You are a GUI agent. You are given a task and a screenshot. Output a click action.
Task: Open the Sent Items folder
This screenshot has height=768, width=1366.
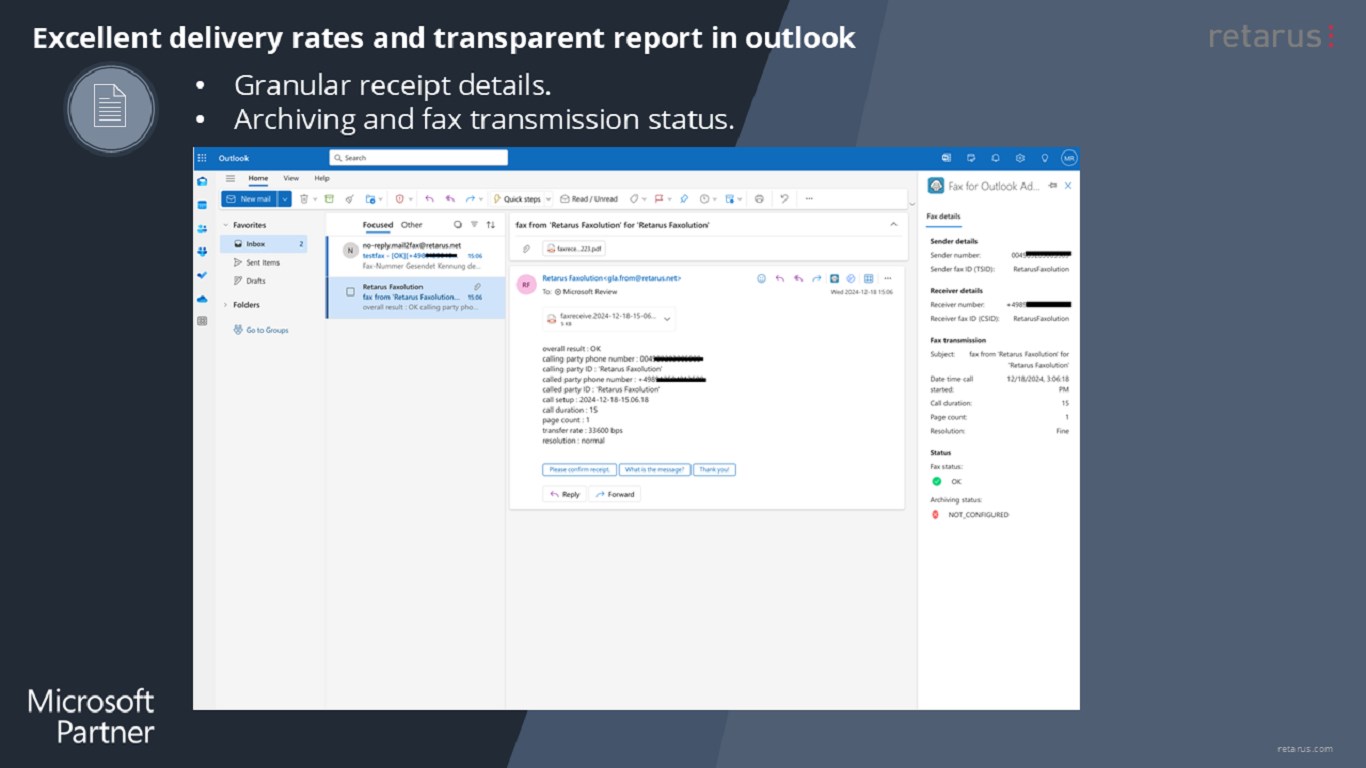tap(264, 263)
